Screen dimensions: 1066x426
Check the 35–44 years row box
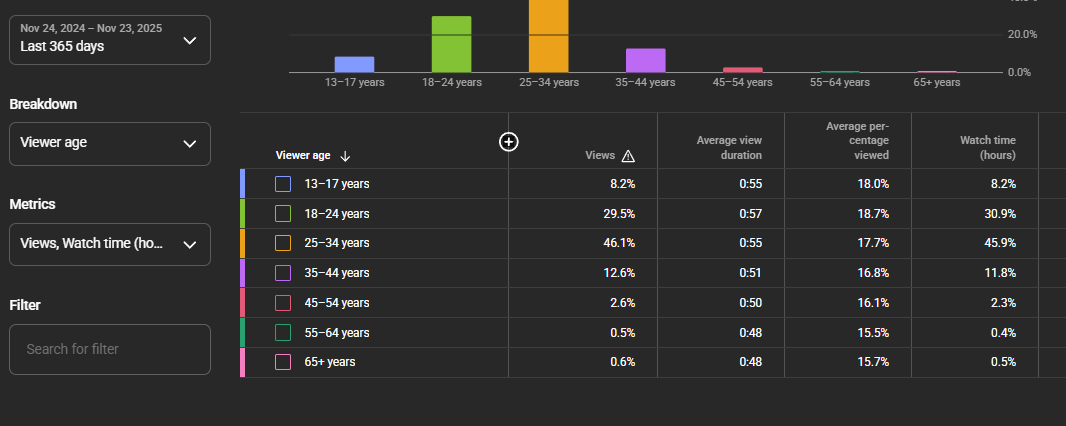(x=283, y=273)
